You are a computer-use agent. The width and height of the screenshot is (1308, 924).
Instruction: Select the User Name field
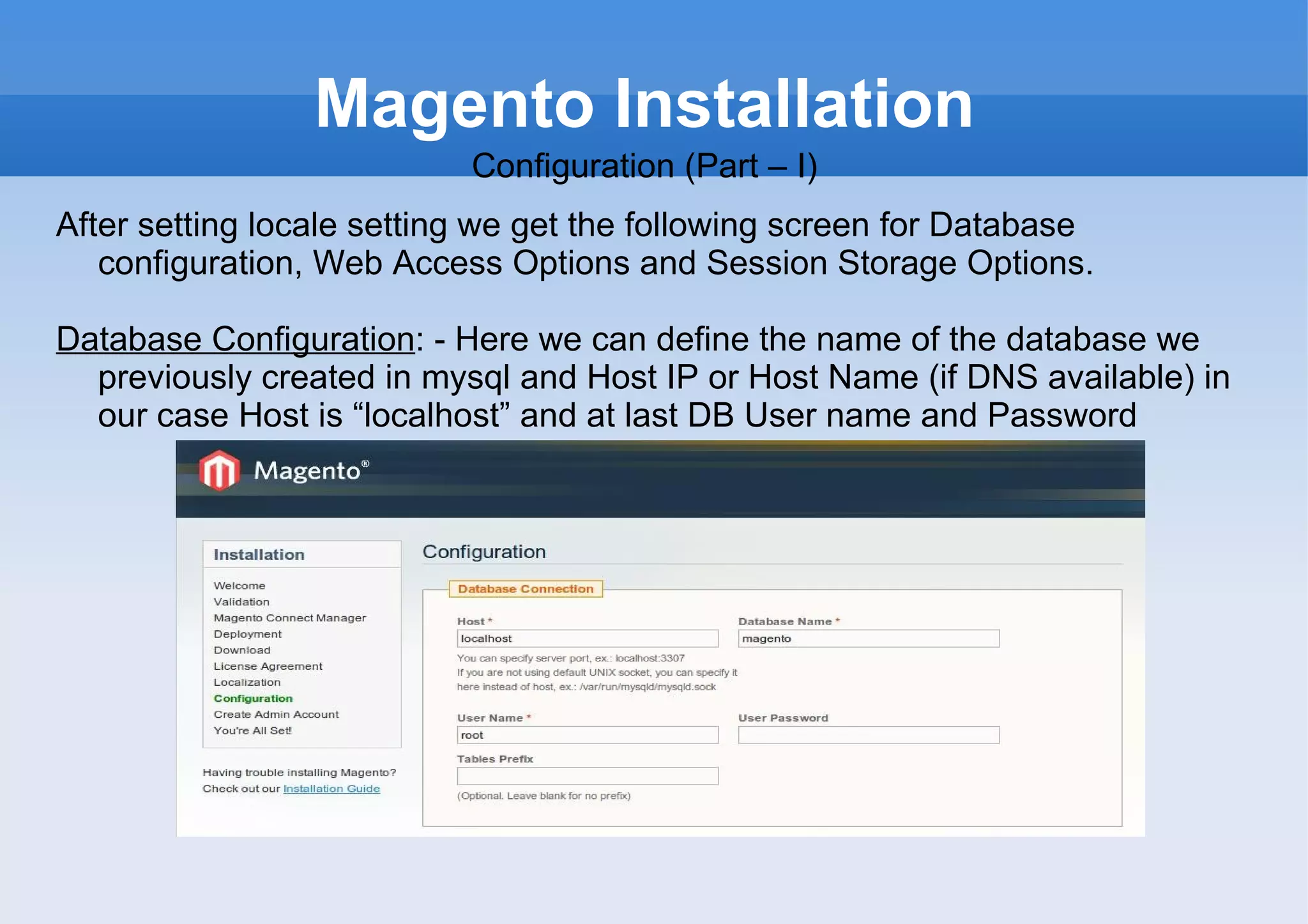[588, 735]
